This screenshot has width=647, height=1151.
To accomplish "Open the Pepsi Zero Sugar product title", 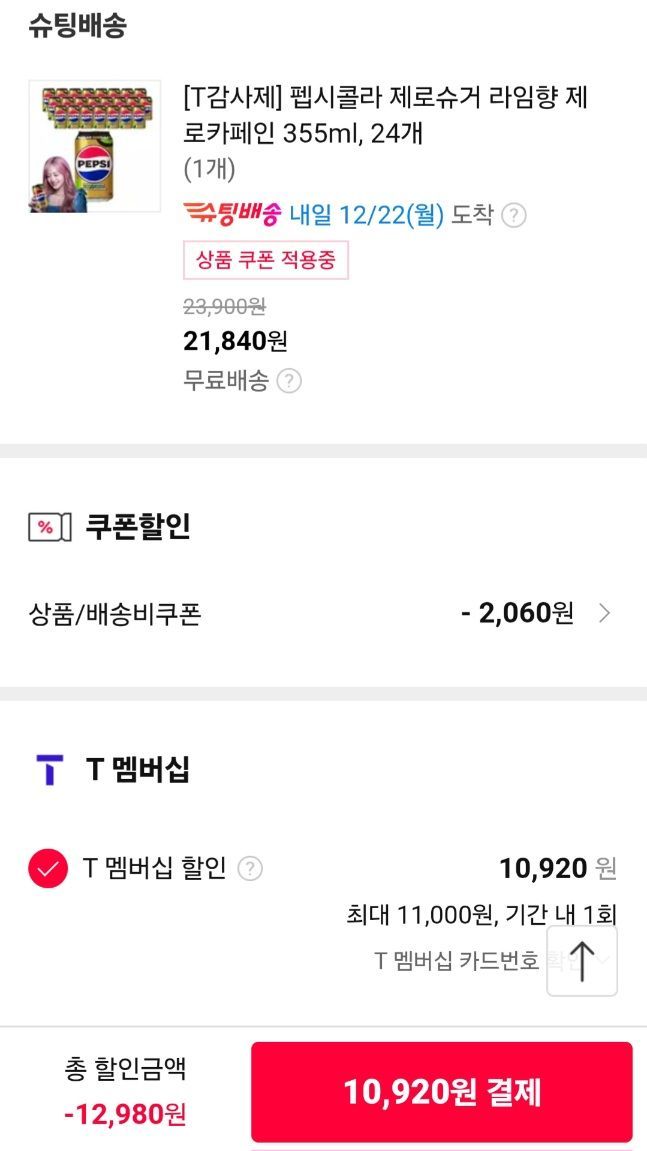I will pos(385,115).
